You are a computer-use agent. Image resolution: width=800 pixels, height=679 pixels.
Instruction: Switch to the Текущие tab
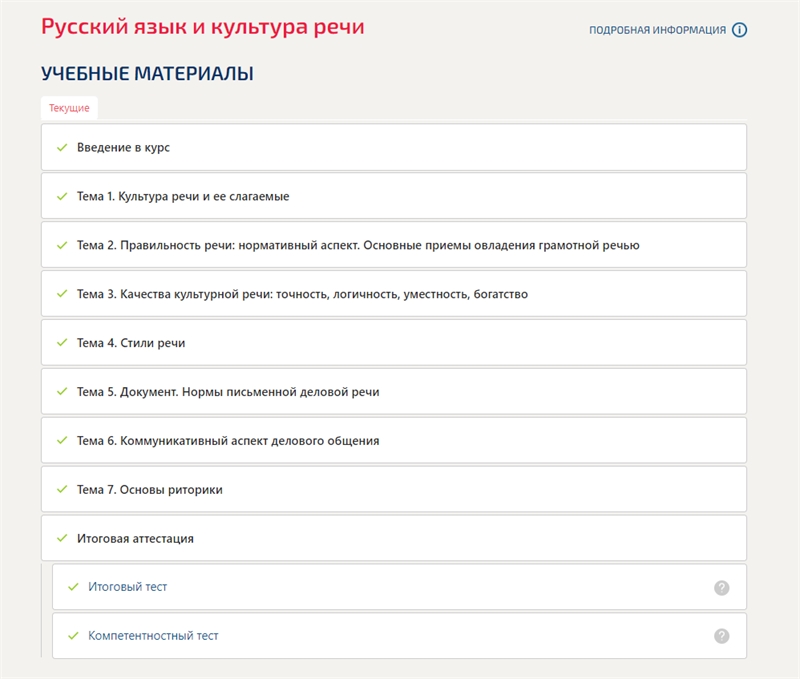69,108
